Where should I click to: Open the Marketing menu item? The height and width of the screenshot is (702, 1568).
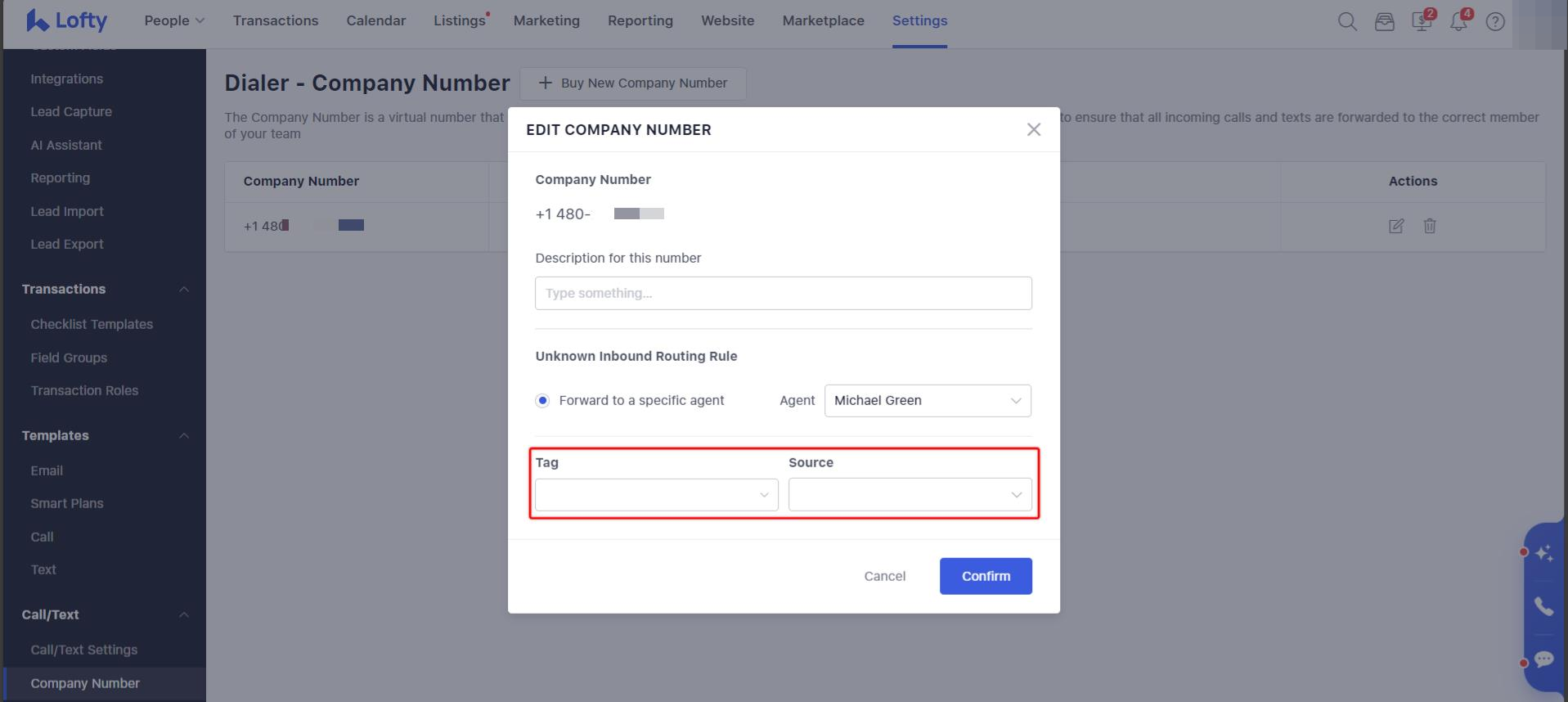546,21
